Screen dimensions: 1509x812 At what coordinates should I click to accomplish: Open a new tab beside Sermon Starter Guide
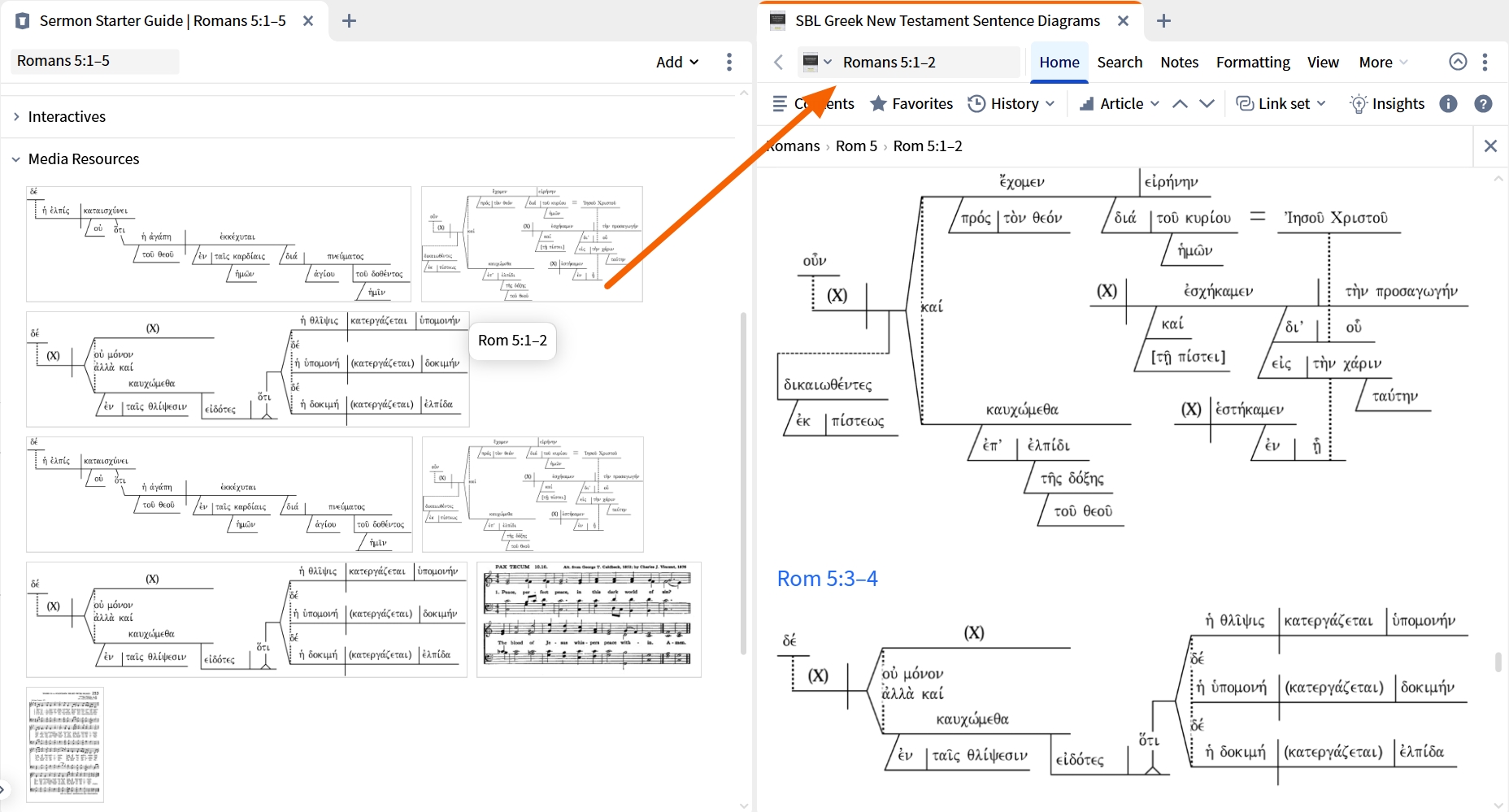pos(349,21)
